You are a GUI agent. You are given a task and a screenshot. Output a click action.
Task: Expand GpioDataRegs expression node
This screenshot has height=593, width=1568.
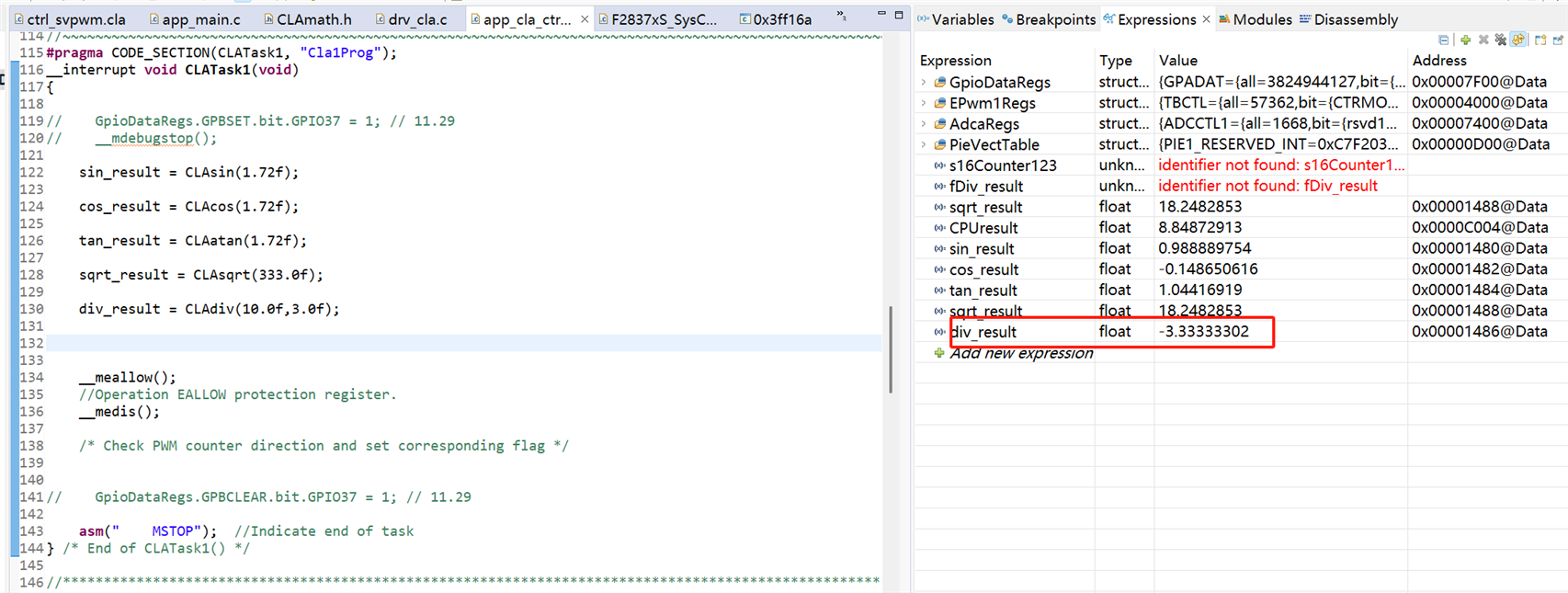coord(924,83)
